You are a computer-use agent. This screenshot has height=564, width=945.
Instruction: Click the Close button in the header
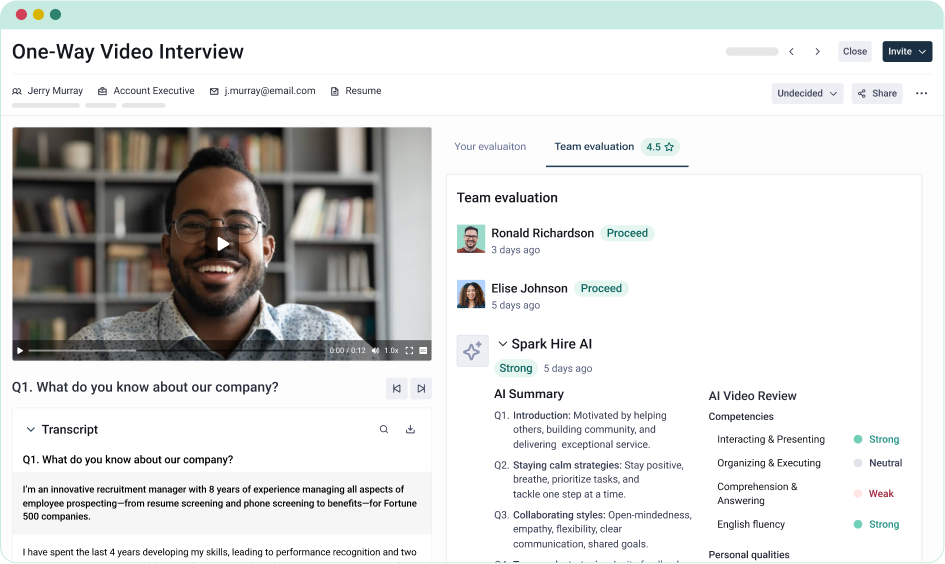(855, 52)
